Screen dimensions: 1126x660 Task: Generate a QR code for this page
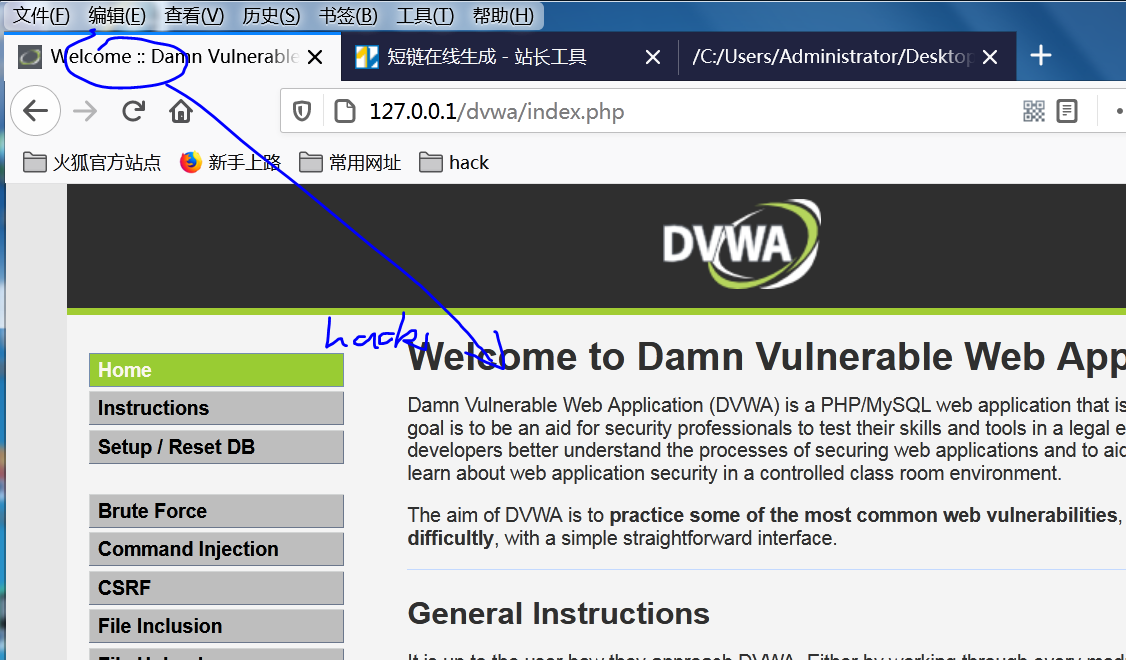(1034, 111)
